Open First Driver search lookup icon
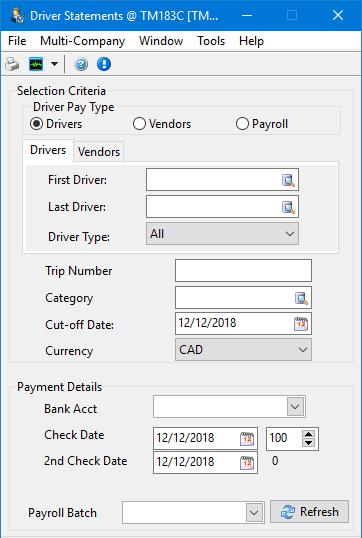 click(x=288, y=180)
